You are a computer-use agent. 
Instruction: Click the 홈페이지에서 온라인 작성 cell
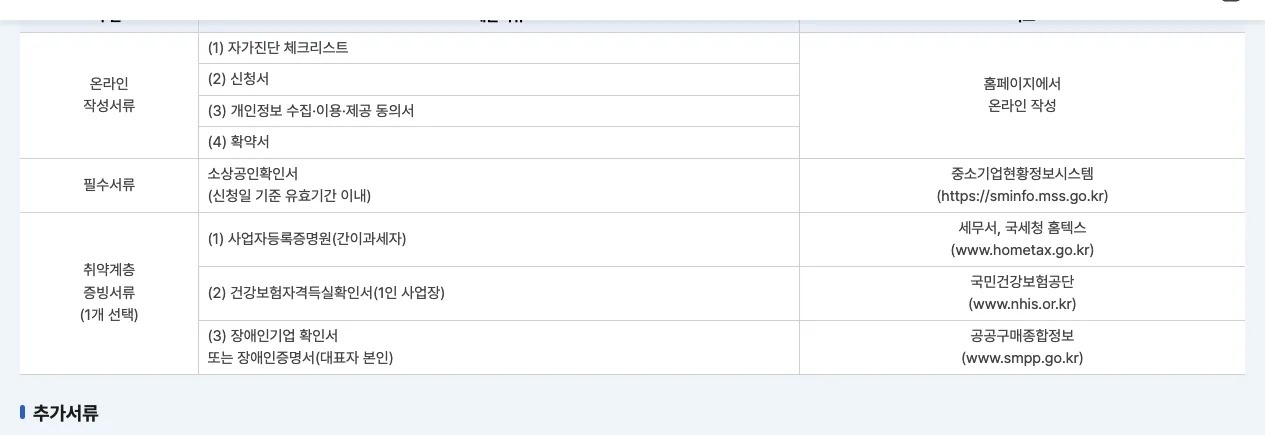[1022, 95]
